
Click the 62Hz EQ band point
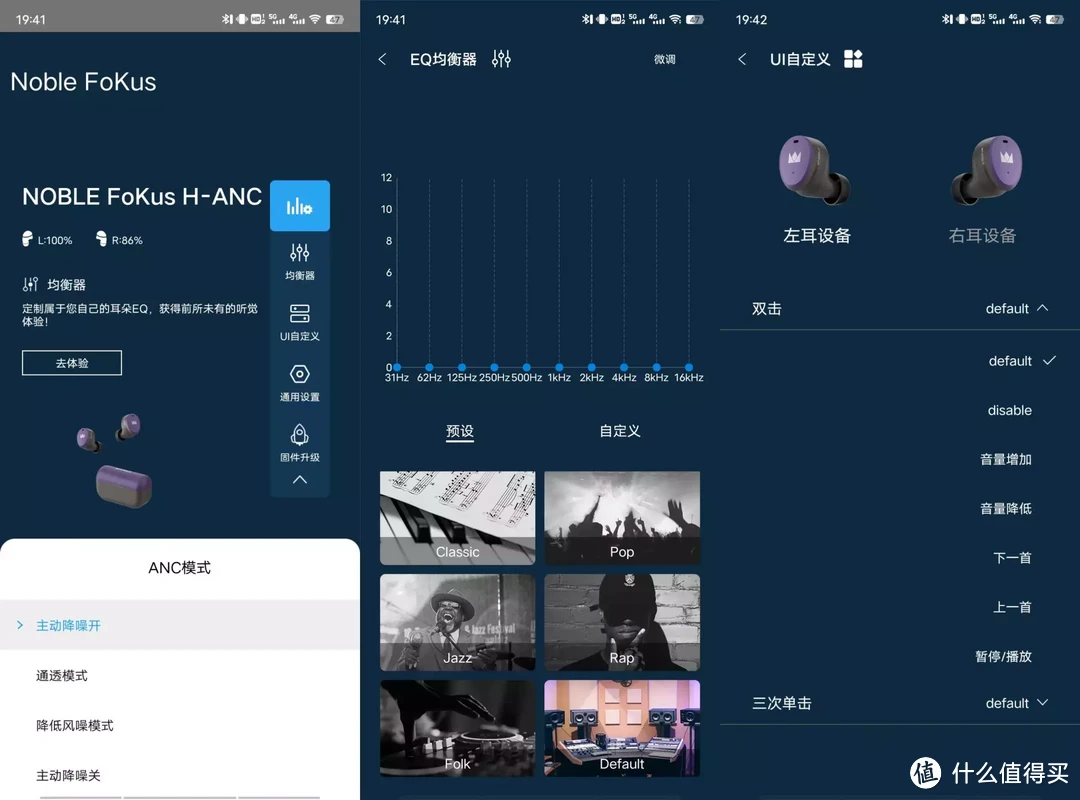click(x=430, y=367)
